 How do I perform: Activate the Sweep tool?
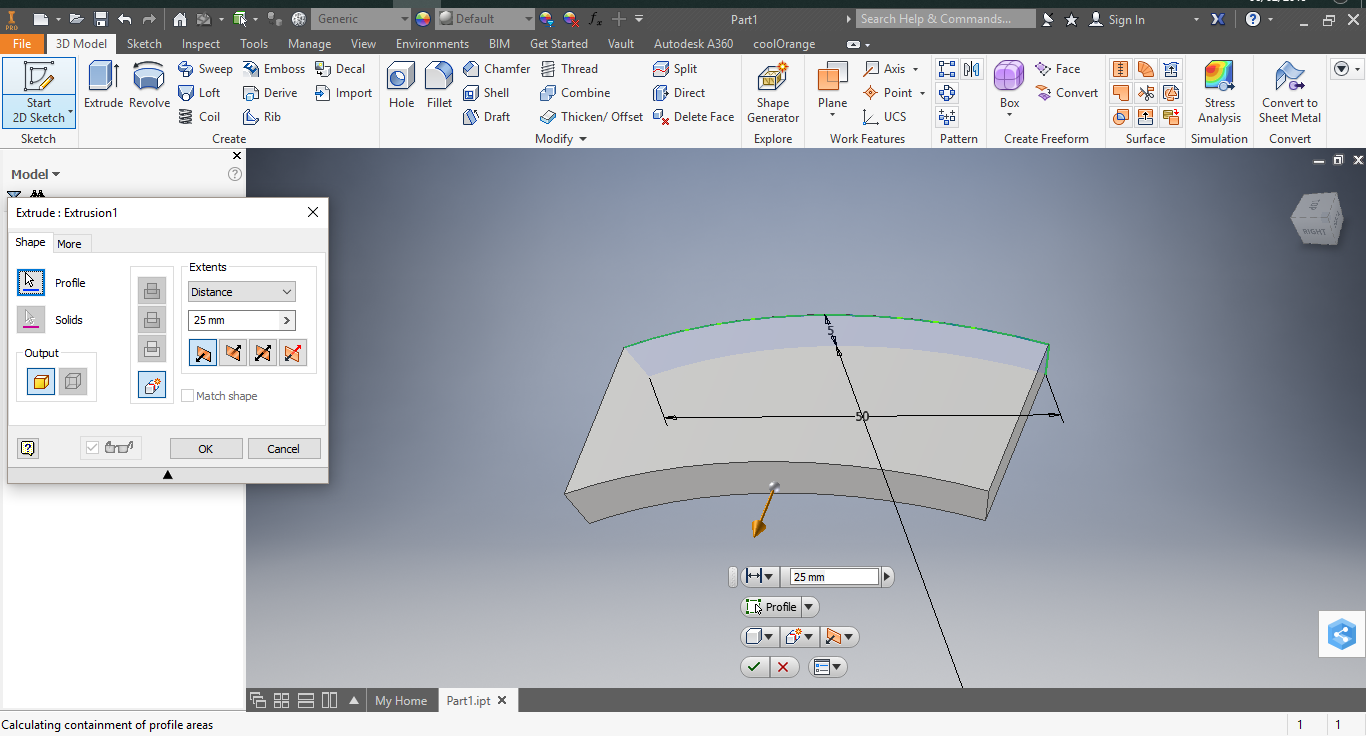205,69
